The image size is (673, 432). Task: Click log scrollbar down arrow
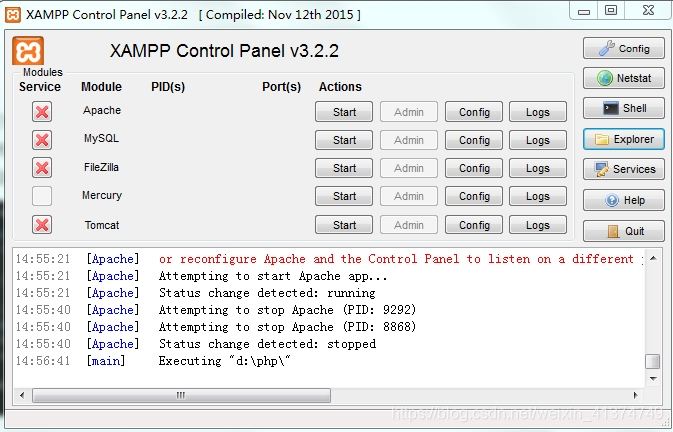[x=653, y=378]
